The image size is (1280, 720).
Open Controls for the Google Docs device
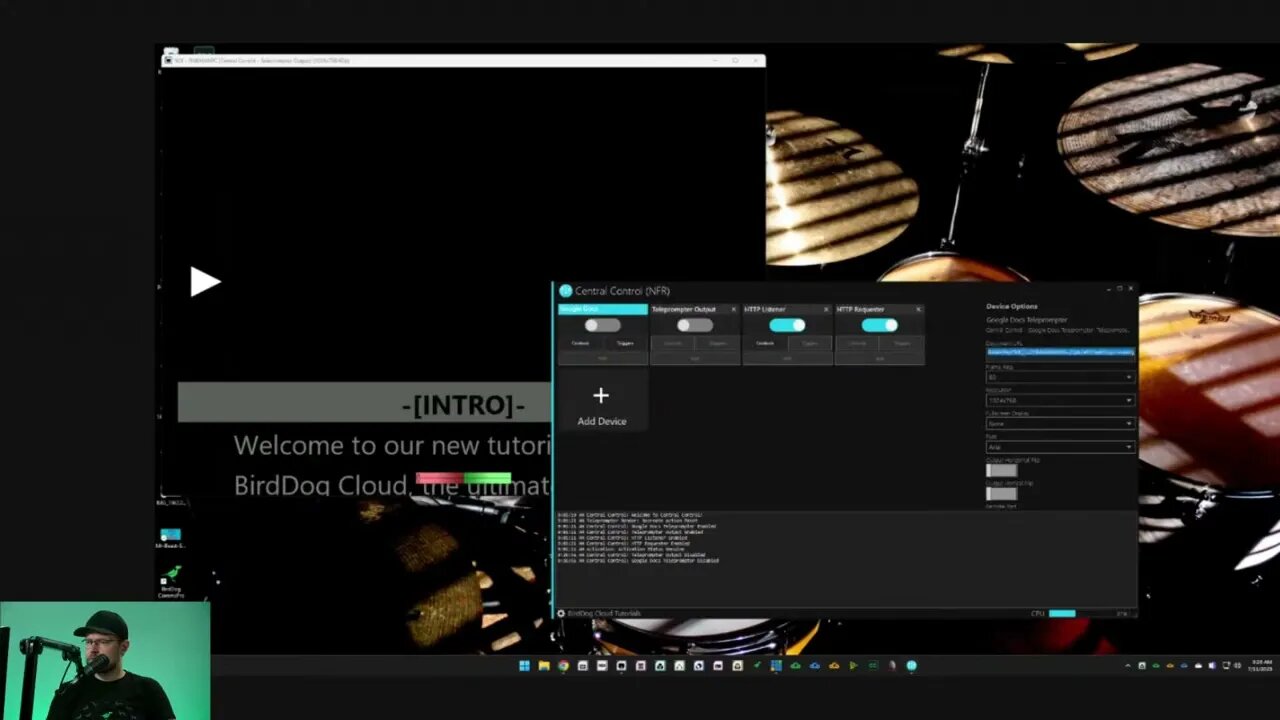pos(580,343)
